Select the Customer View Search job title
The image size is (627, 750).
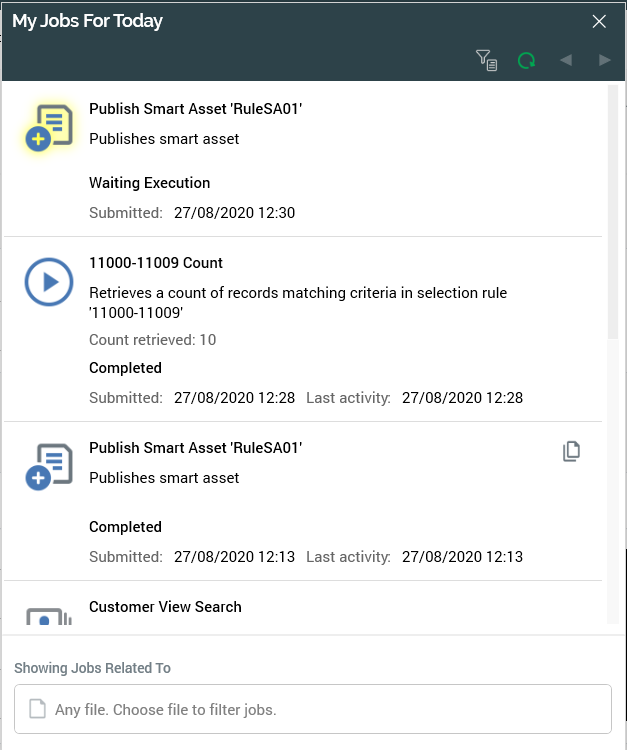165,607
